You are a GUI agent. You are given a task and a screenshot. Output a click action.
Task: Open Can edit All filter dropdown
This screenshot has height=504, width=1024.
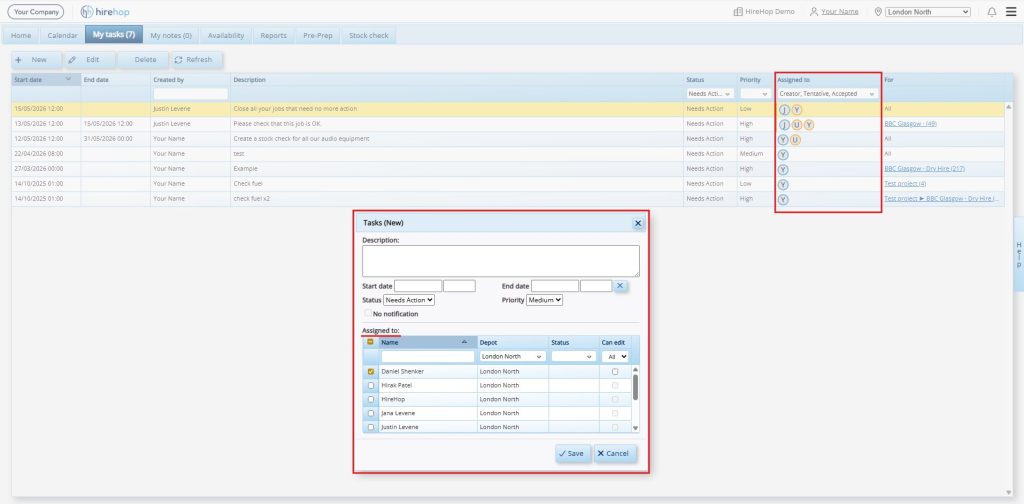click(x=615, y=357)
